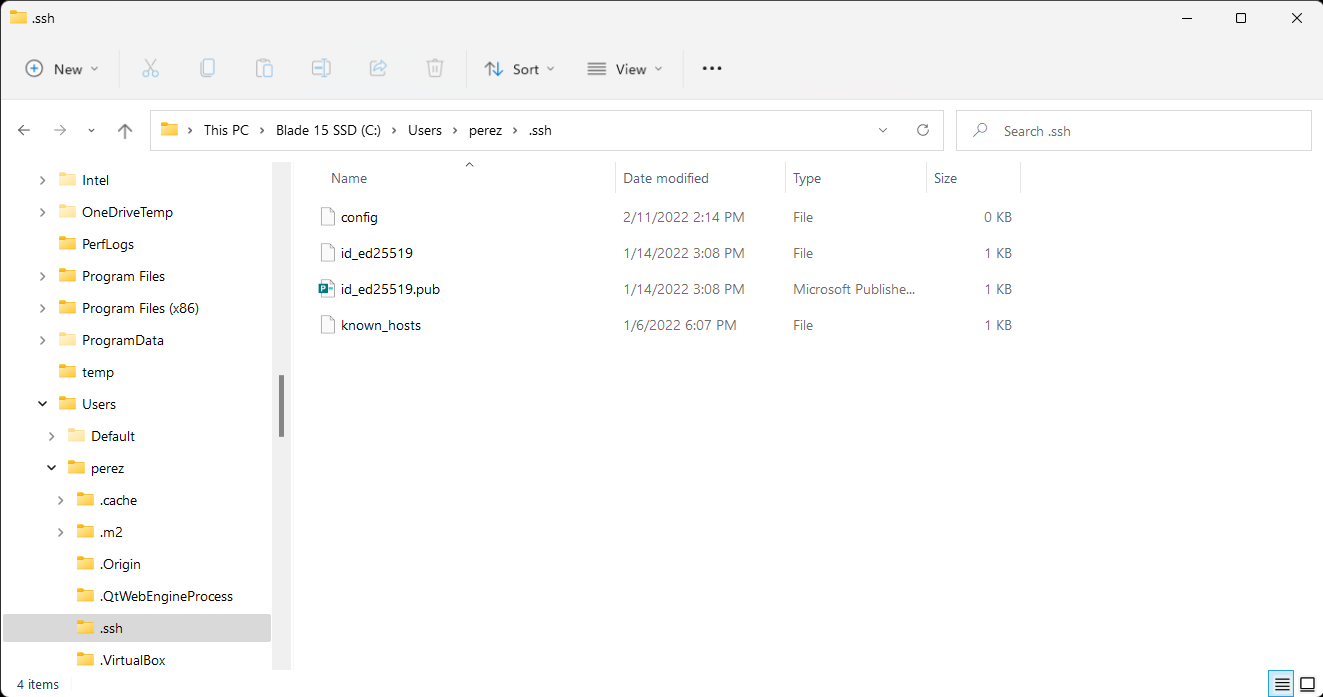
Task: Switch to Details view layout toggle
Action: click(x=1282, y=684)
